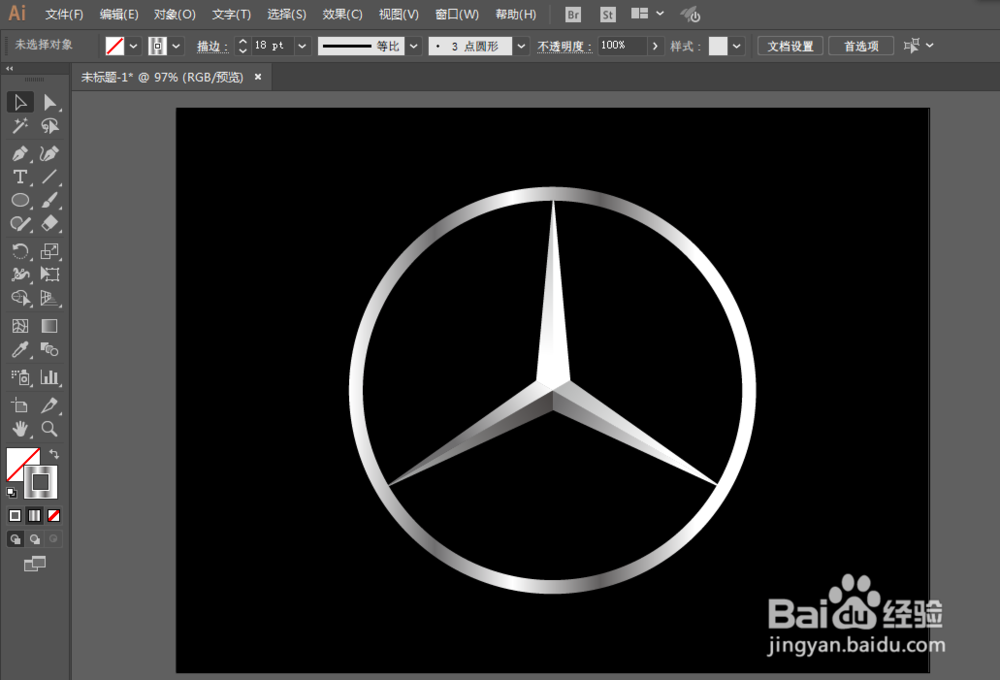1000x680 pixels.
Task: Click the Stroke swatch in tools panel
Action: [x=41, y=482]
